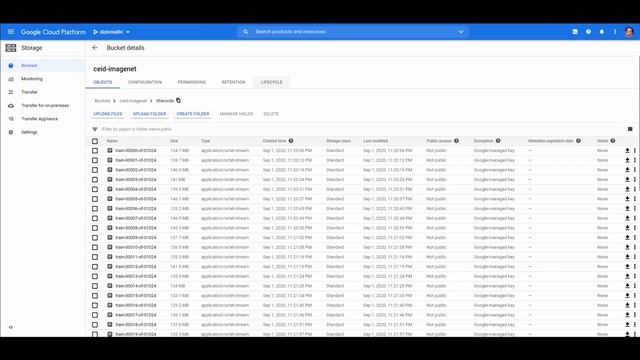Download train-00007-of-01024 via its download icon
Viewport: 640px width, 360px height.
tap(627, 218)
